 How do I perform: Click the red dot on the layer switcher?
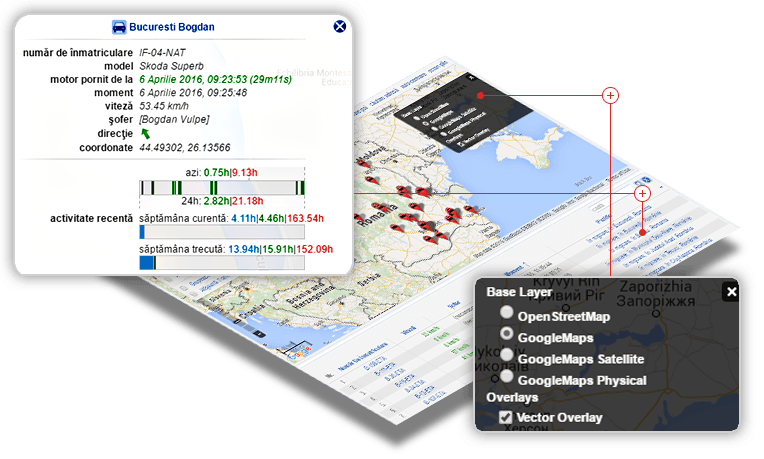[x=481, y=96]
